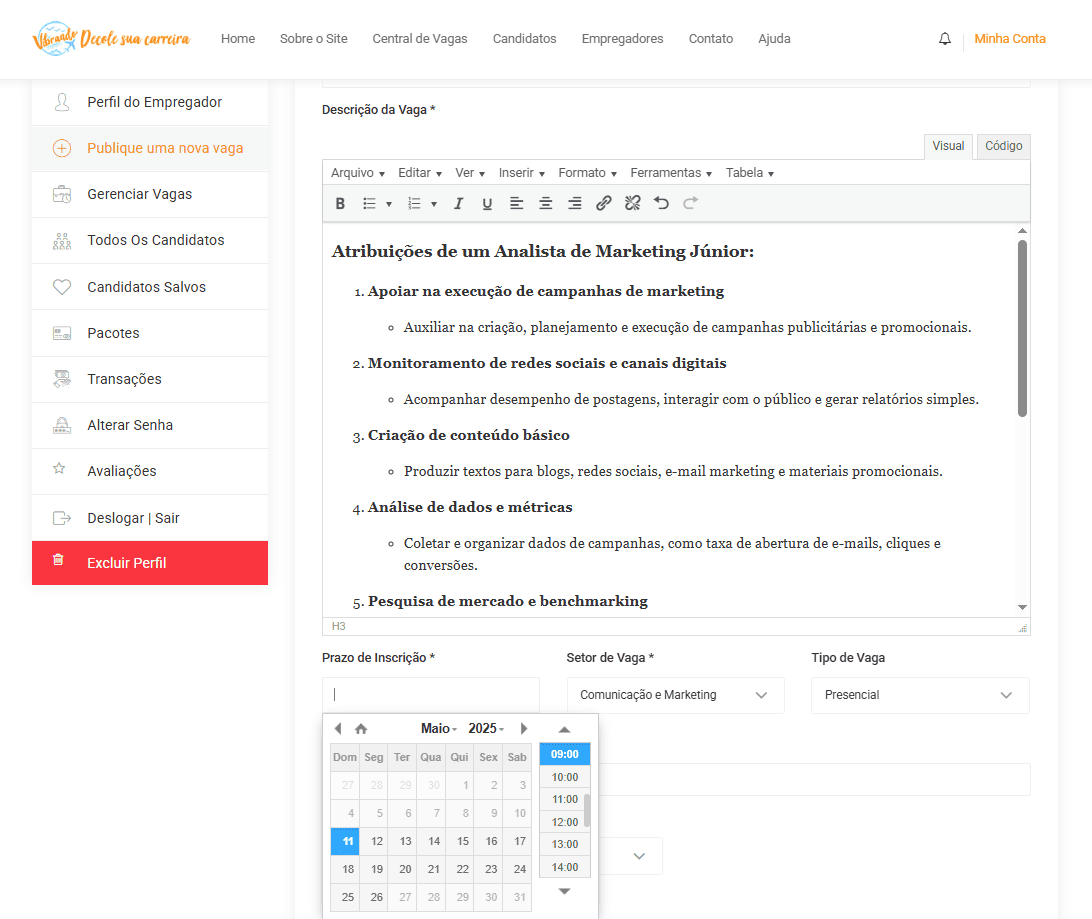Viewport: 1092px width, 919px height.
Task: Open Empregadores nav link
Action: (623, 39)
